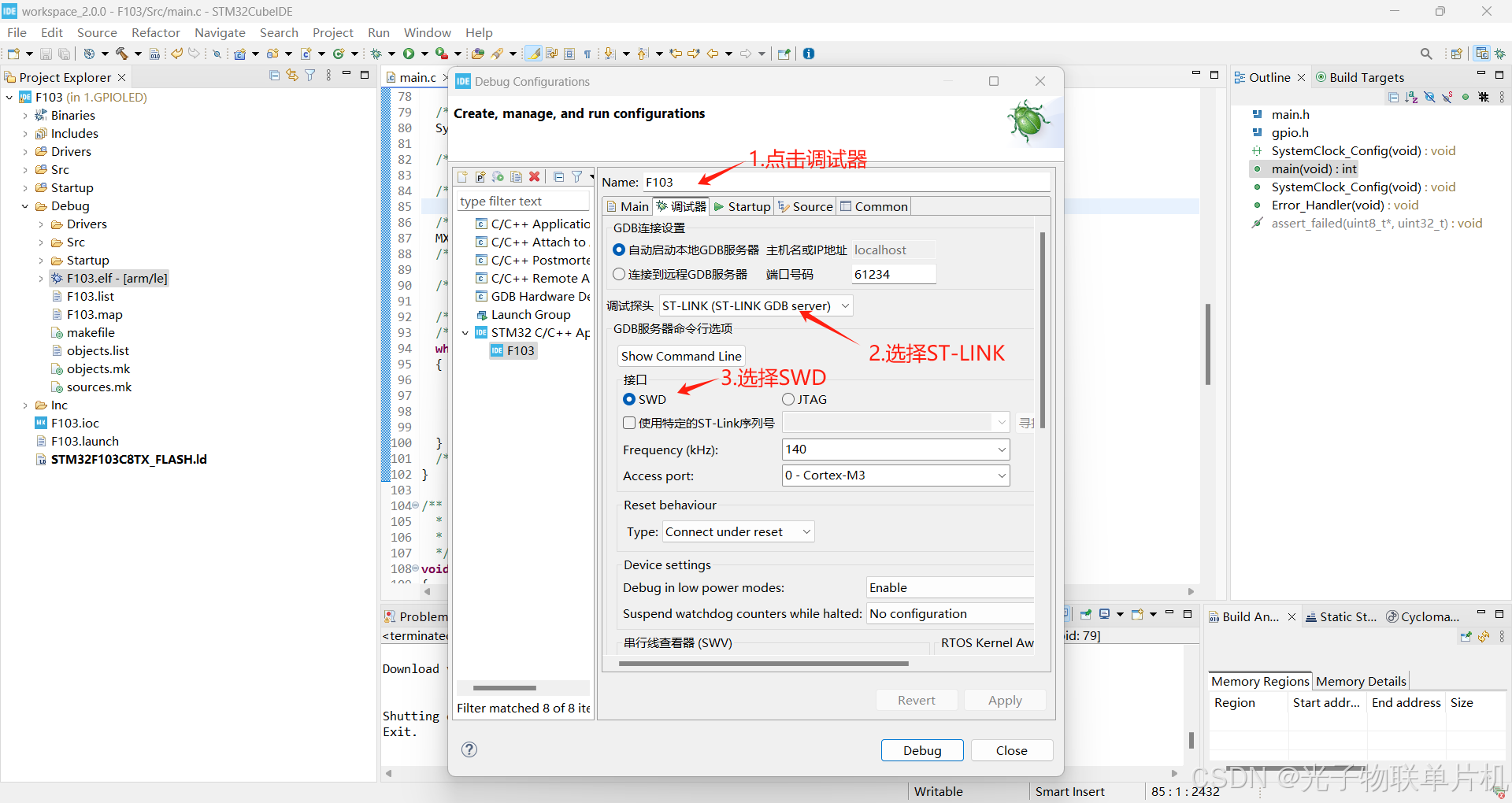
Task: Click the green Run arrow toolbar icon
Action: coord(409,54)
